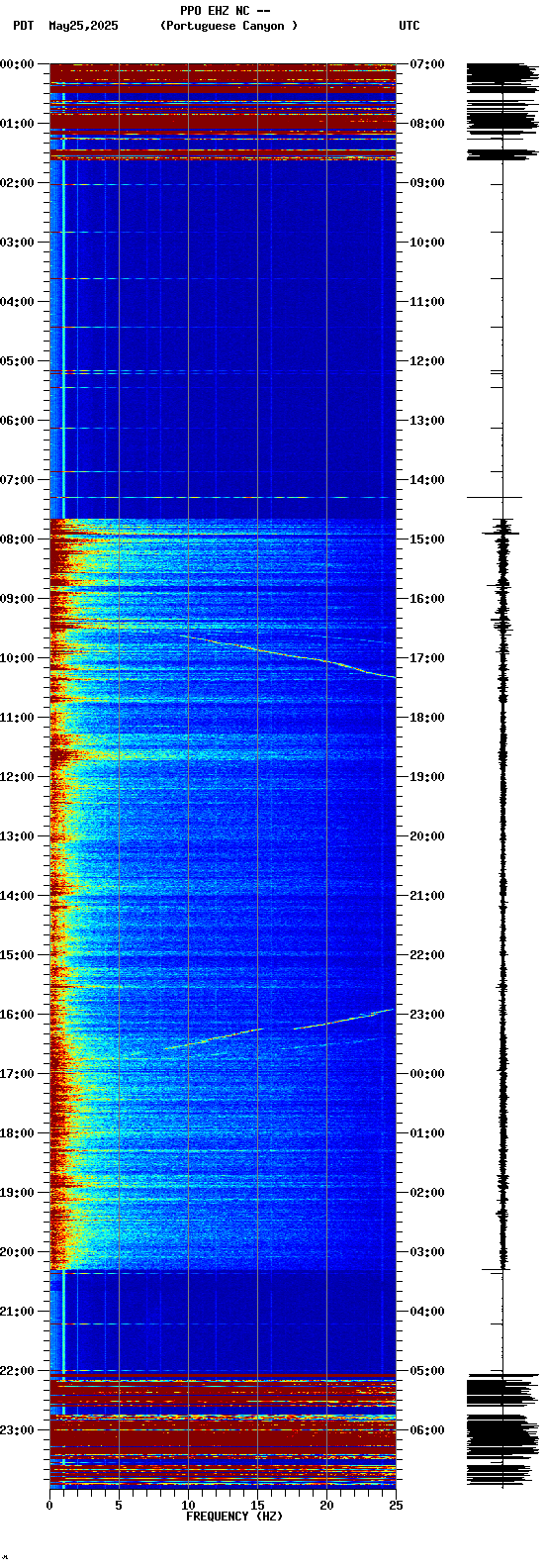Click the 18:00 label on PDT axis
Screen dimensions: 546x1568
pyautogui.click(x=17, y=1133)
